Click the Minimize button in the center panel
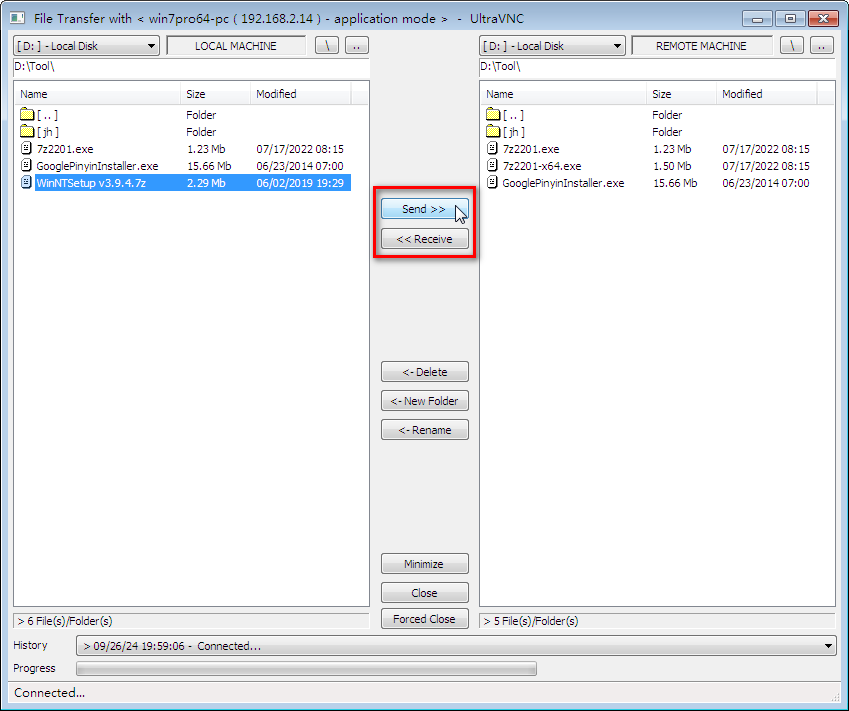 pyautogui.click(x=424, y=564)
